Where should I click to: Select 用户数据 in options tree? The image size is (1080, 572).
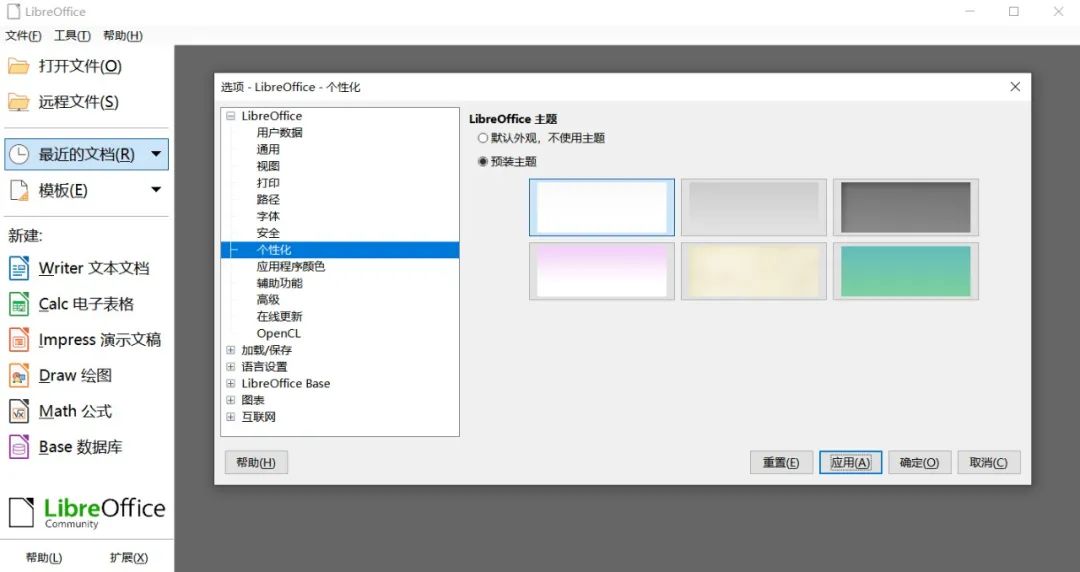point(280,132)
